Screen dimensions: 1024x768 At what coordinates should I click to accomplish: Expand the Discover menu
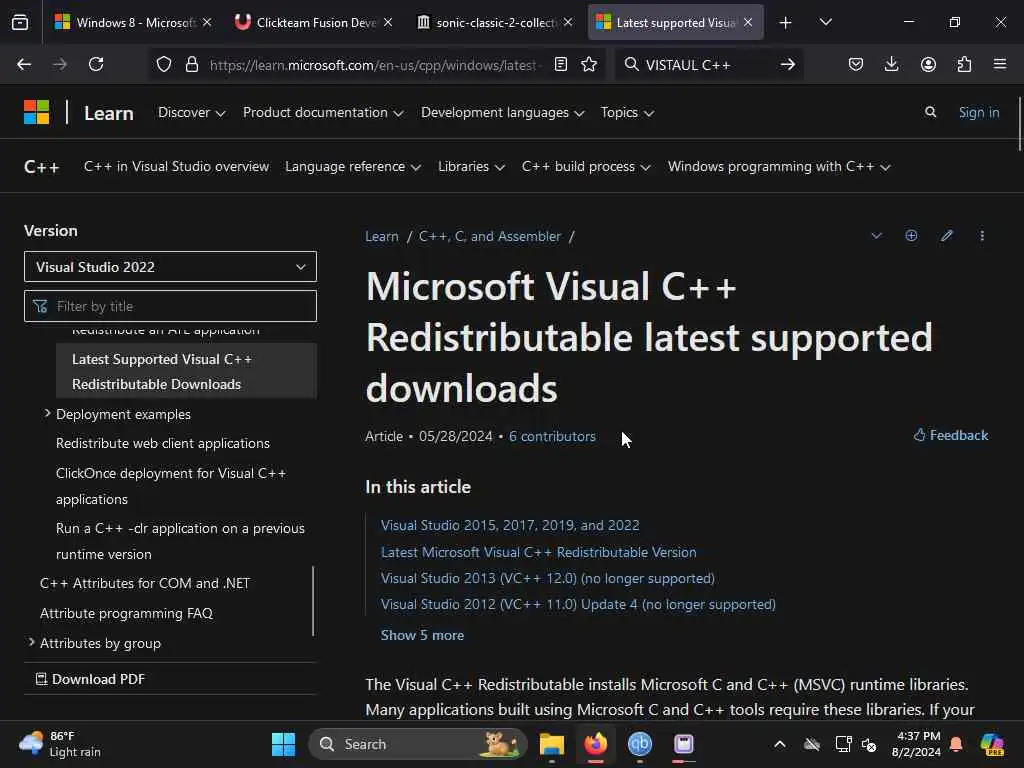(x=191, y=112)
